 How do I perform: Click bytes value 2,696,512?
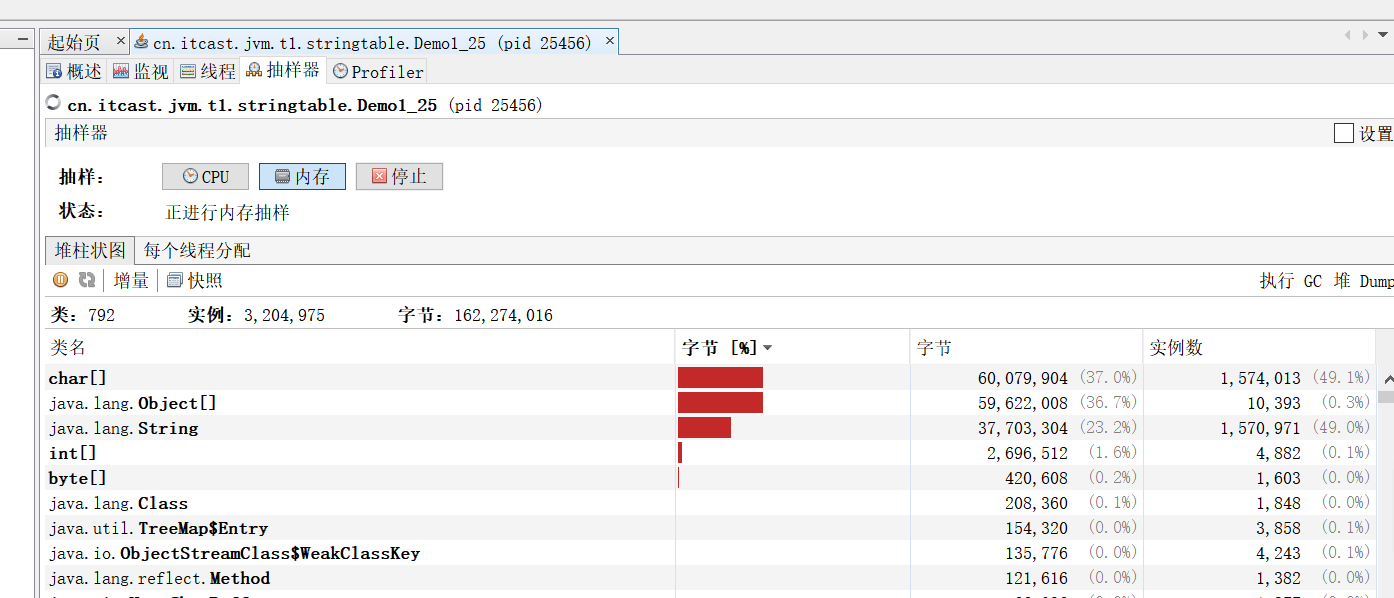(1027, 453)
